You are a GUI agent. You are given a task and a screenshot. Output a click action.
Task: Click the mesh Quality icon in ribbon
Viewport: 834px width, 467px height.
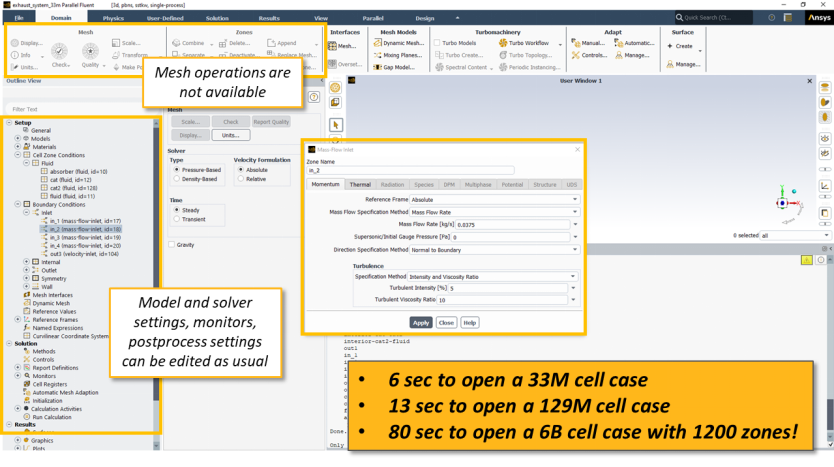(x=90, y=52)
